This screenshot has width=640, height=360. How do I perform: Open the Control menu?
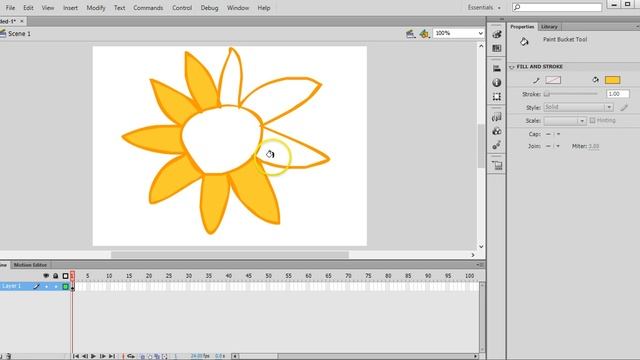coord(182,8)
